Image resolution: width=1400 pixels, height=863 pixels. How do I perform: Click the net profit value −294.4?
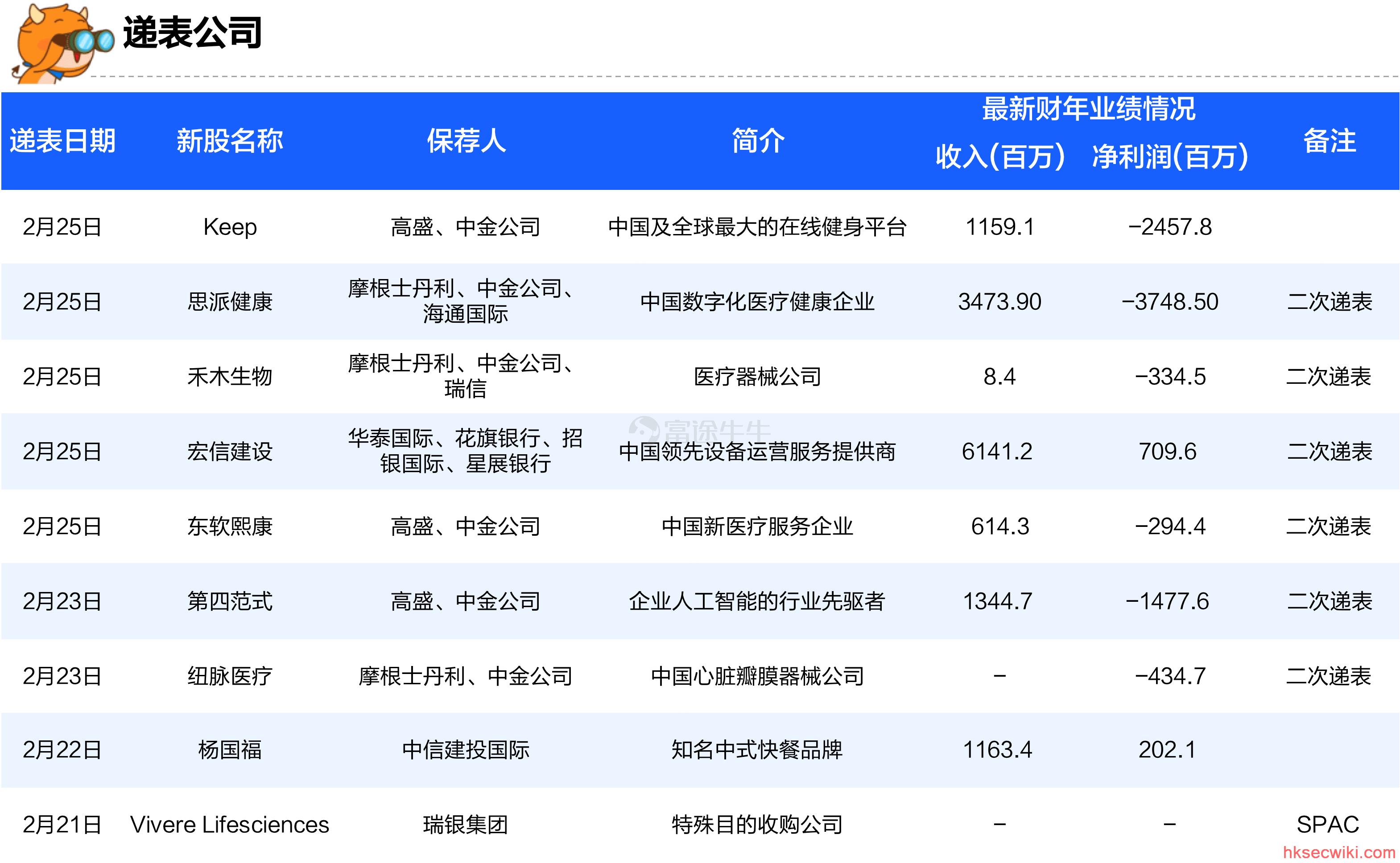(1170, 526)
